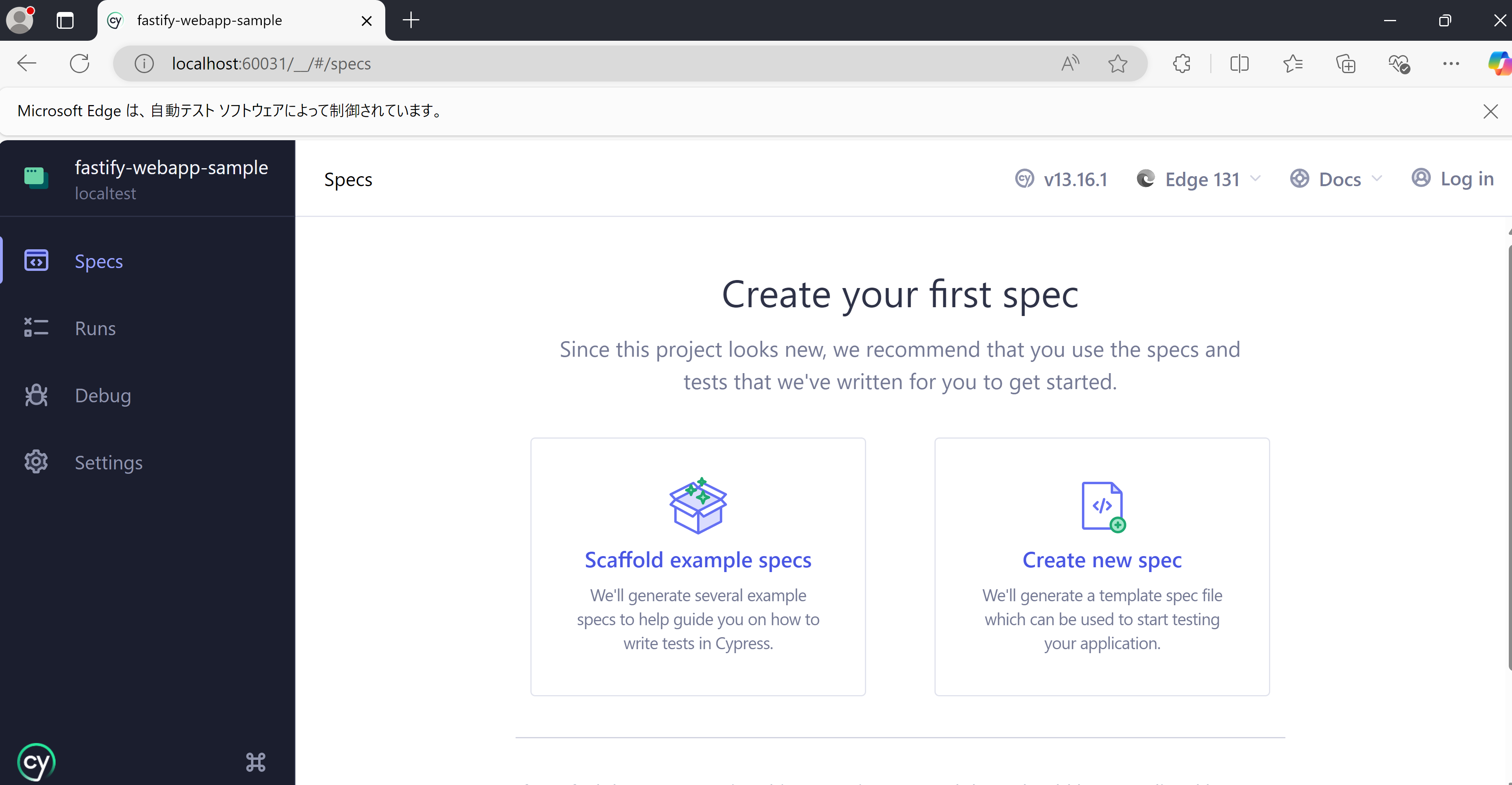
Task: Click the Runs list icon
Action: point(36,328)
